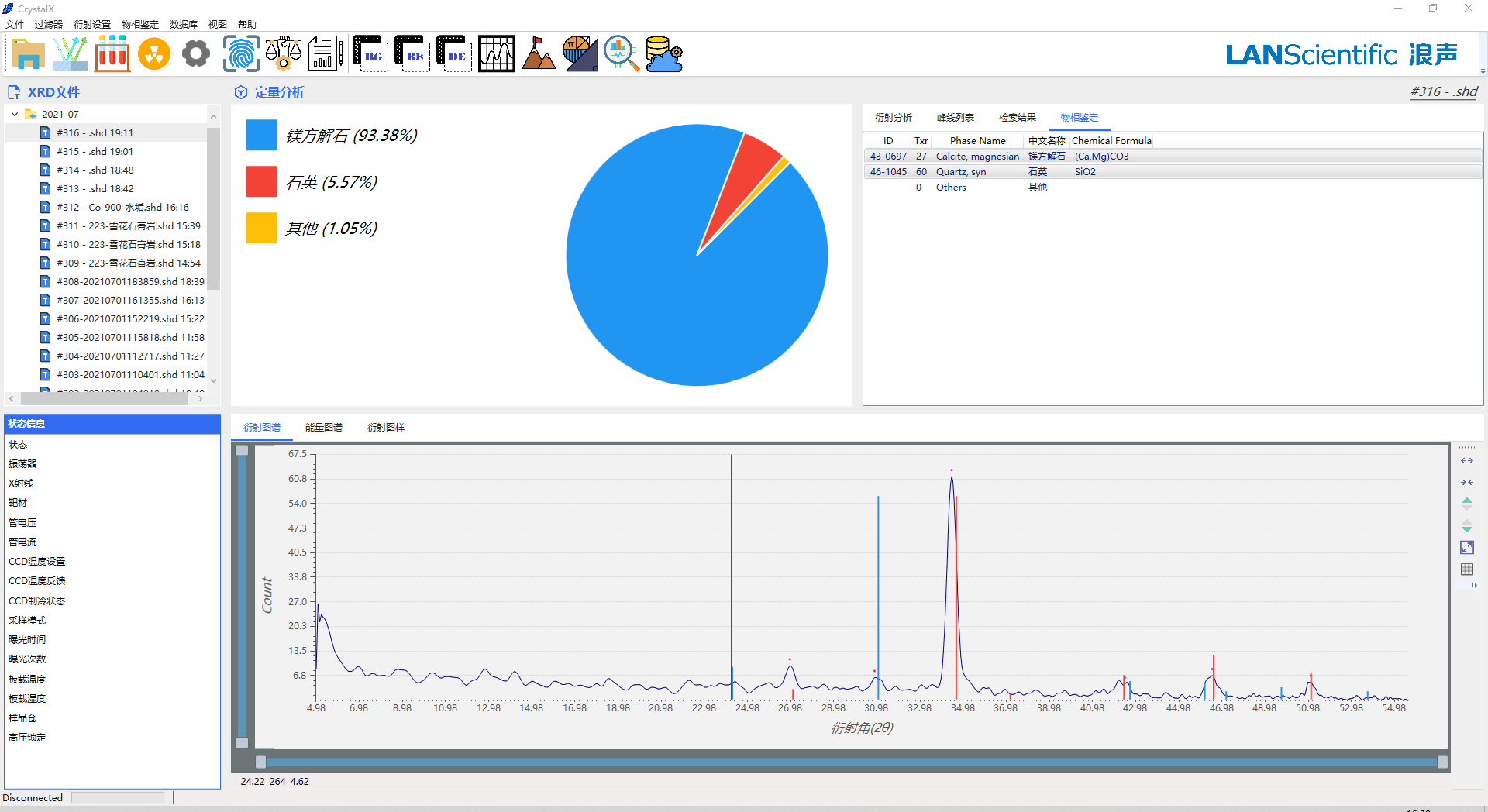Click the fit-to-window chart icon

(x=1467, y=548)
